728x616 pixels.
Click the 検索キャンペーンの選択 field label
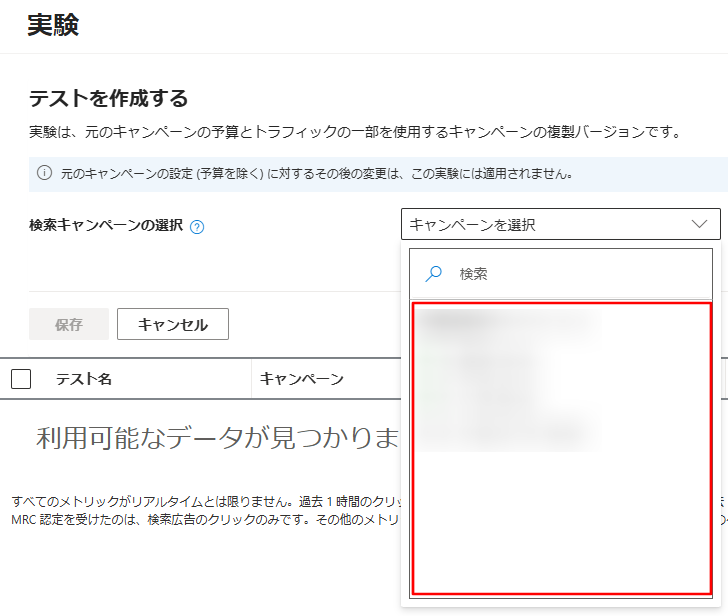106,226
